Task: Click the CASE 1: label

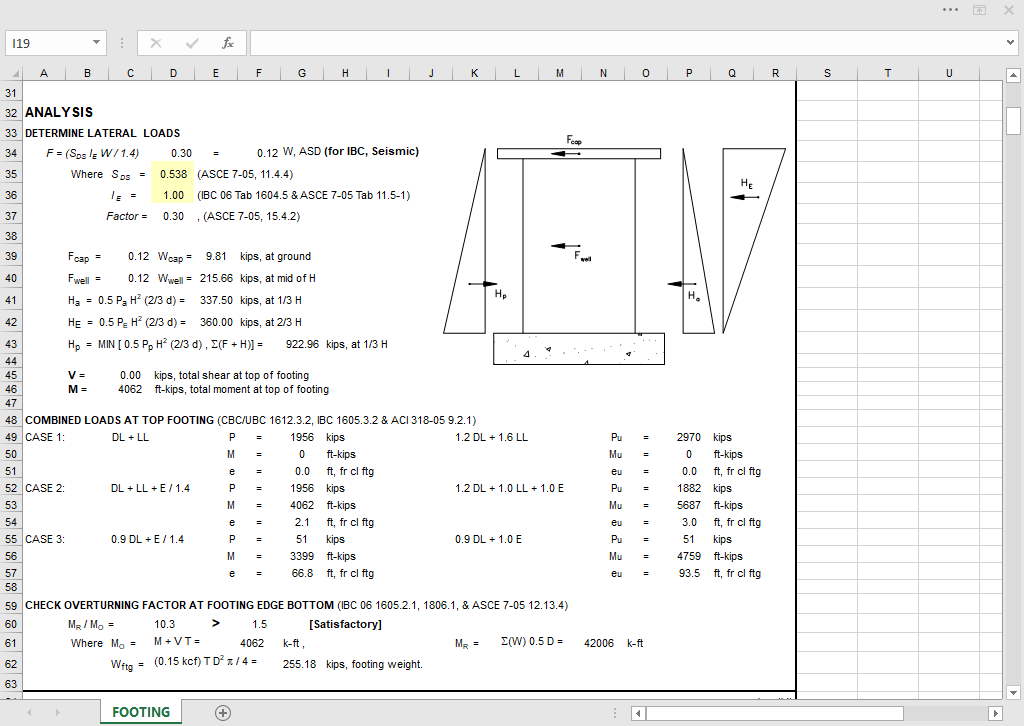Action: [45, 437]
